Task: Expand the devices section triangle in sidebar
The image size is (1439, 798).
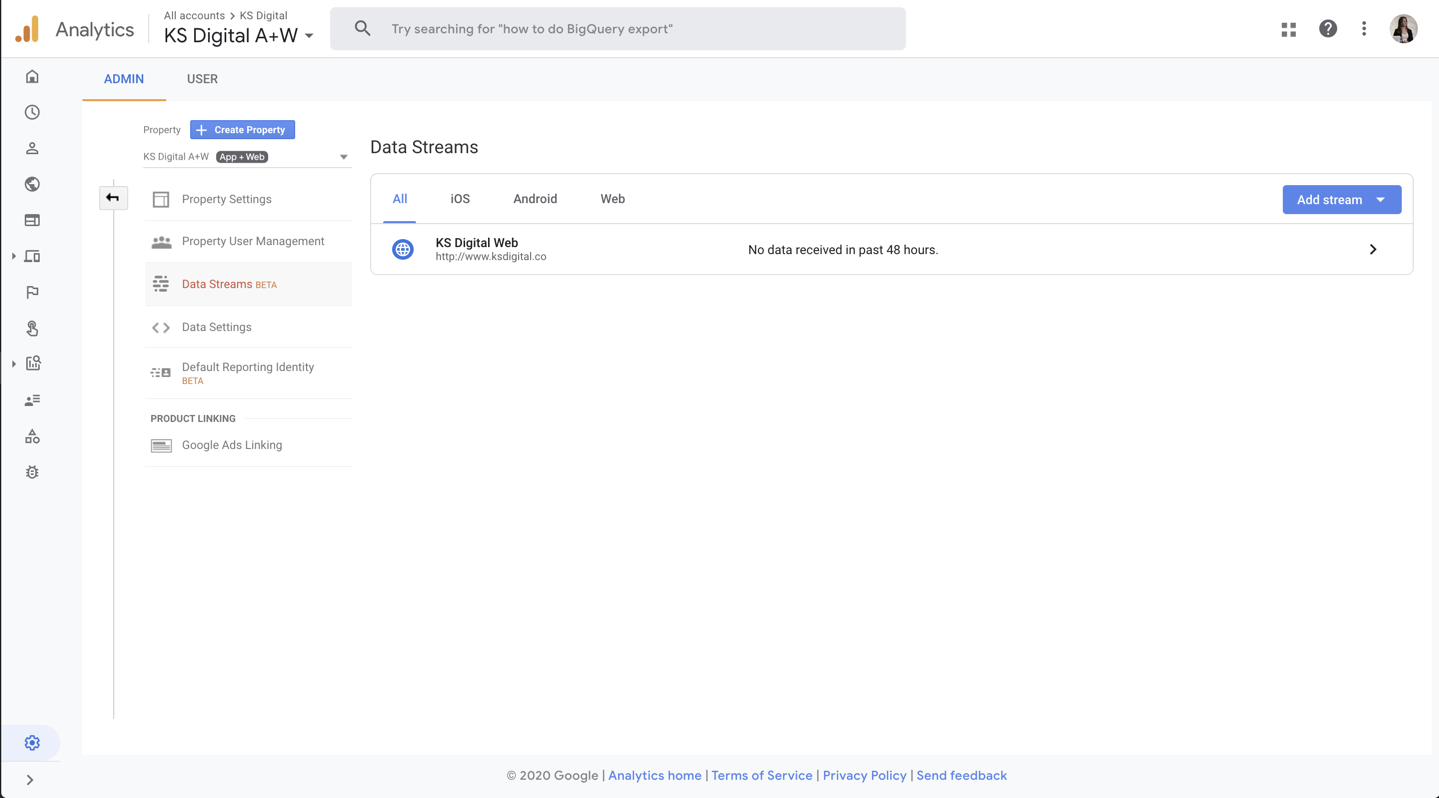Action: point(14,256)
